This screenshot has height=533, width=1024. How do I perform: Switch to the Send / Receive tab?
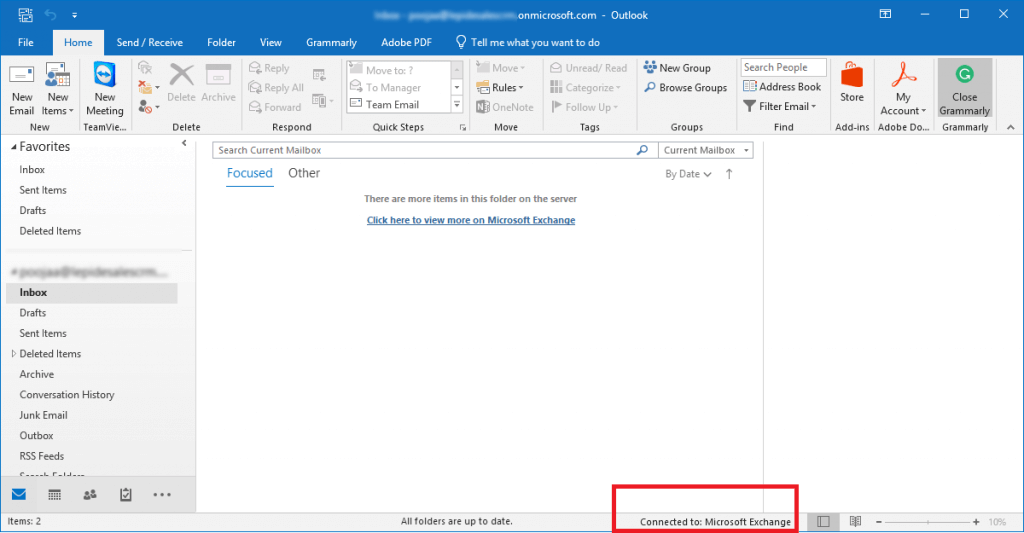[150, 42]
